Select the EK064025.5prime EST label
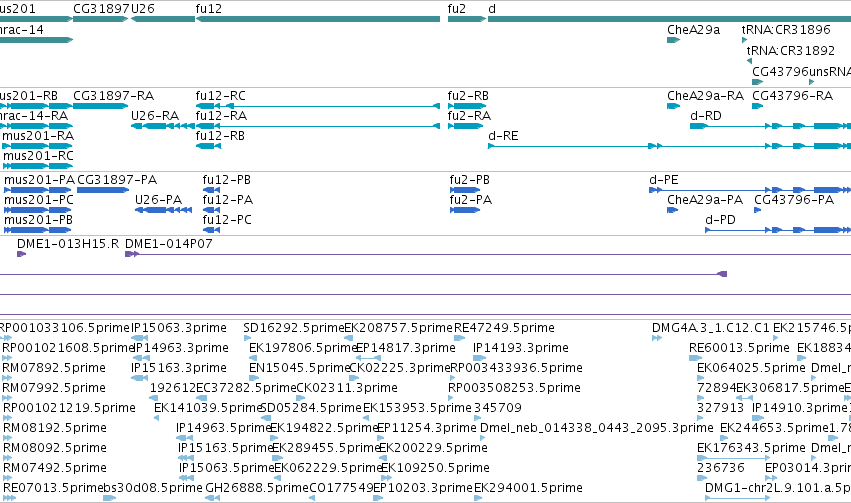 coord(751,368)
